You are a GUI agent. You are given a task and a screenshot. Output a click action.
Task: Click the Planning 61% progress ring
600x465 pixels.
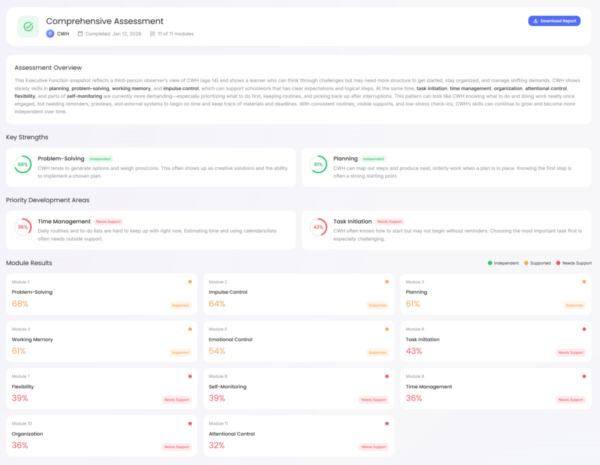(318, 164)
